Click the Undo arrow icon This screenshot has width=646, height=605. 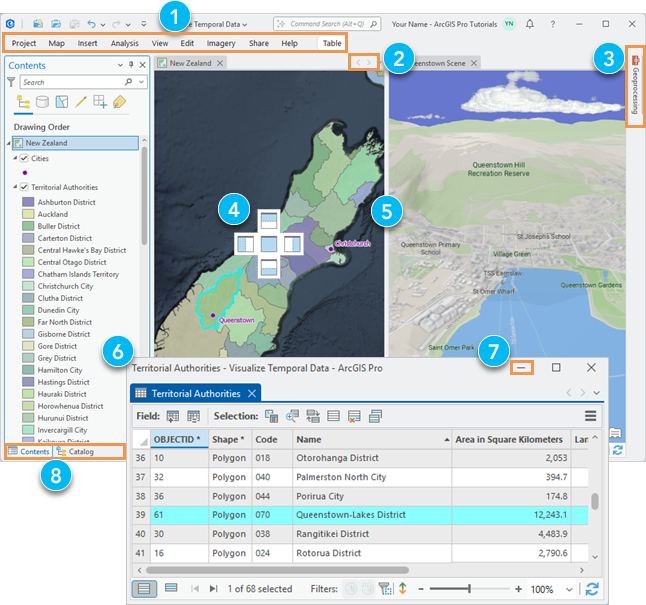coord(91,24)
